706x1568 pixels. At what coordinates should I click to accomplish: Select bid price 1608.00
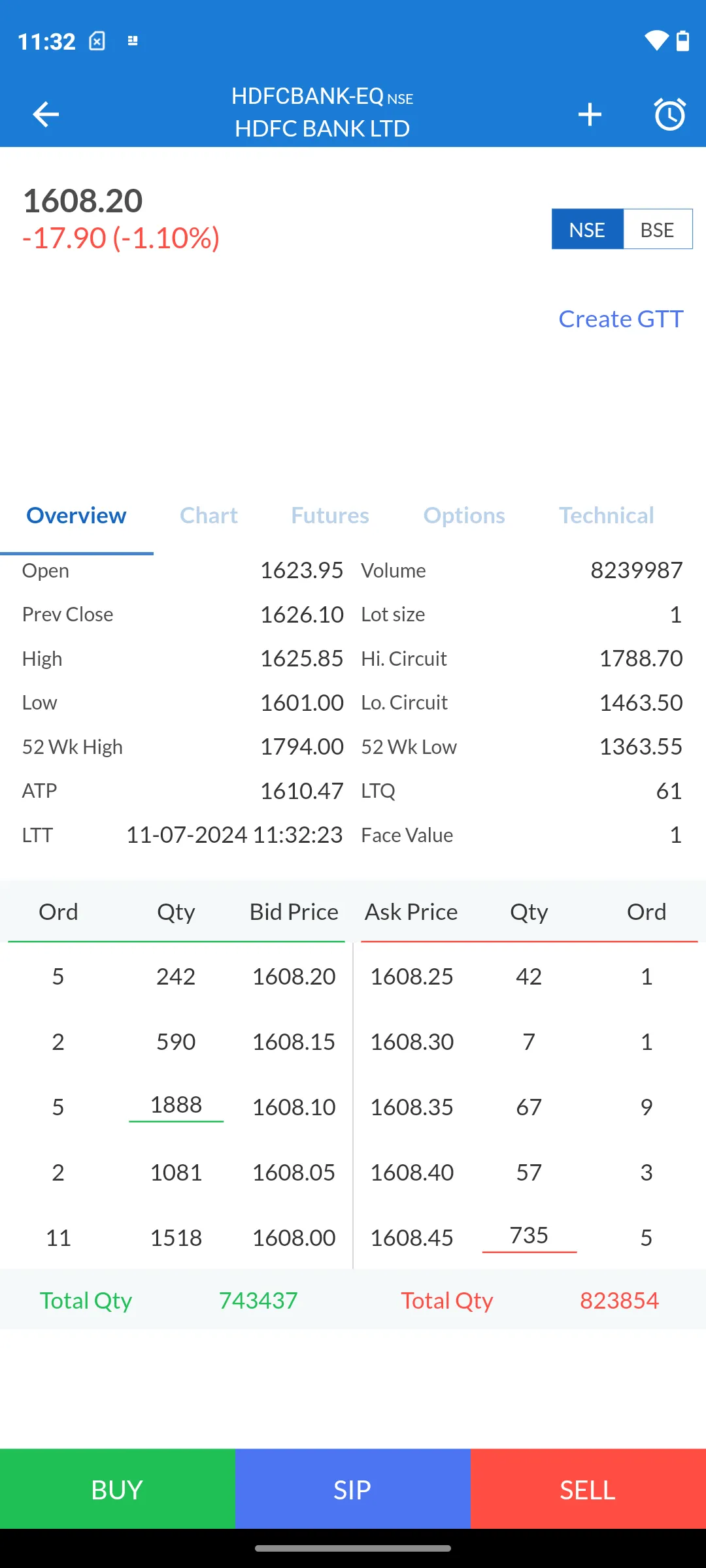click(x=294, y=1238)
